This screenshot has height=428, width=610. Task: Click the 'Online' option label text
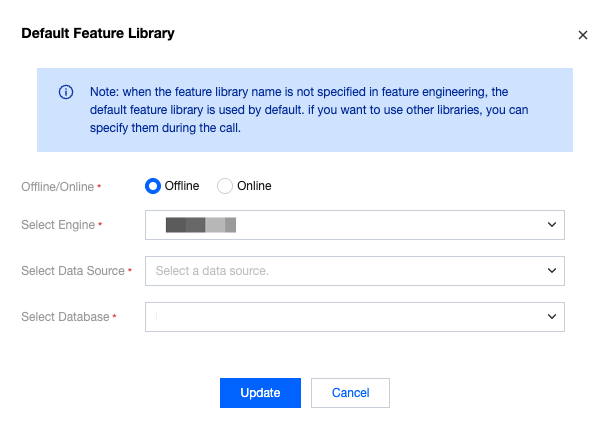tap(254, 186)
